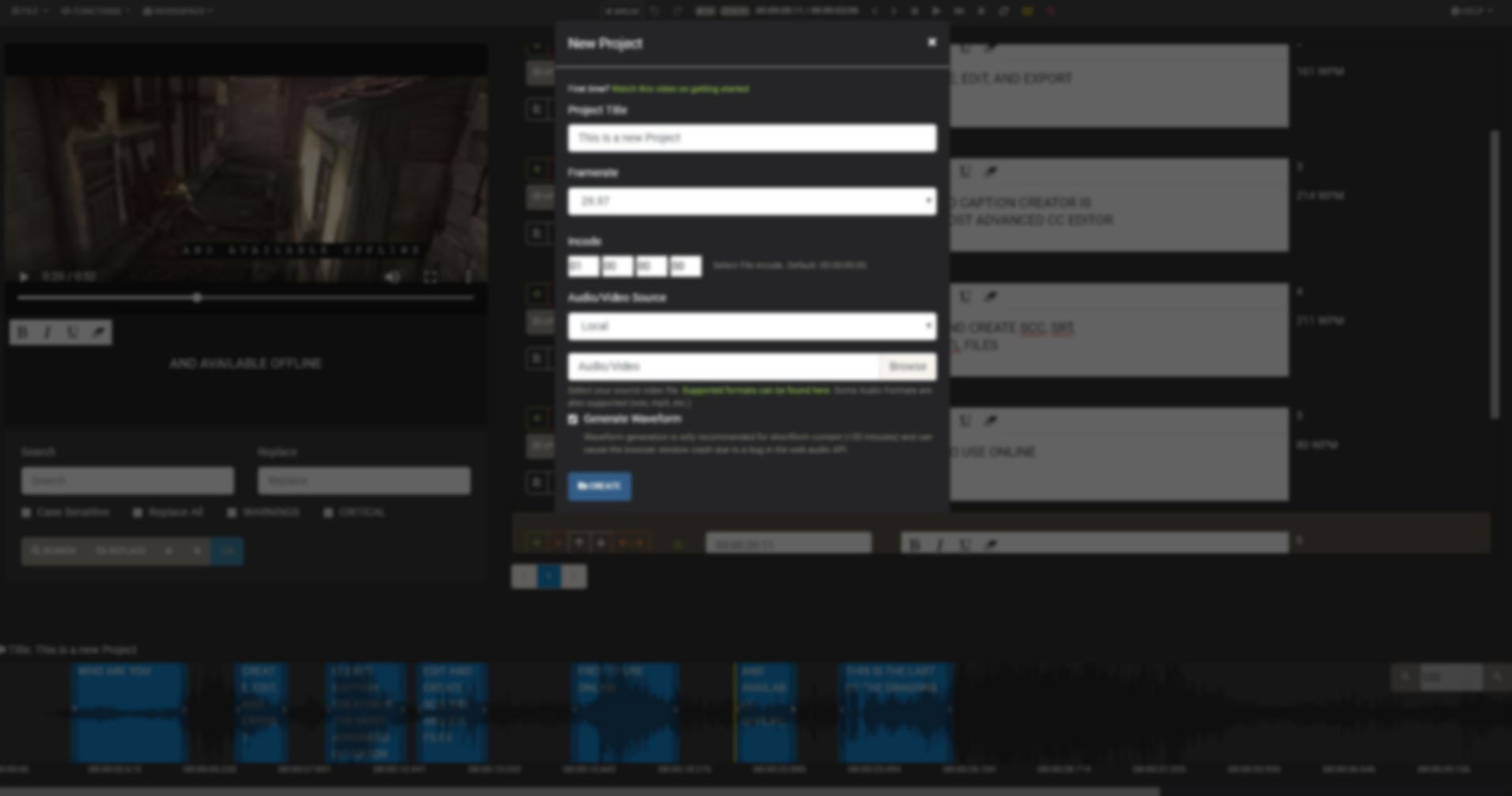This screenshot has height=796, width=1512.
Task: Click the Audio/Video file path field
Action: click(x=723, y=366)
